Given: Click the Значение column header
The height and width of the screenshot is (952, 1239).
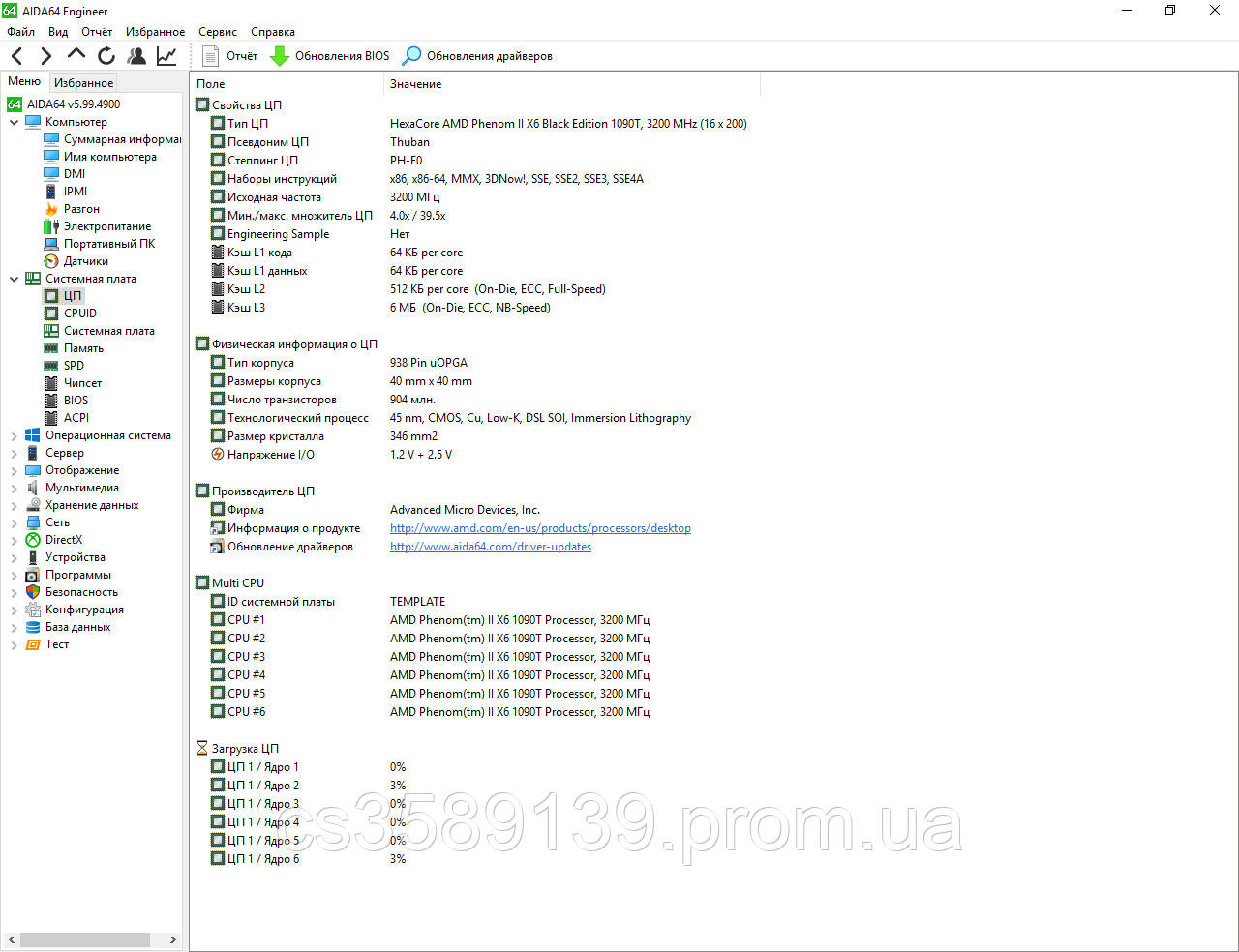Looking at the screenshot, I should (x=572, y=84).
